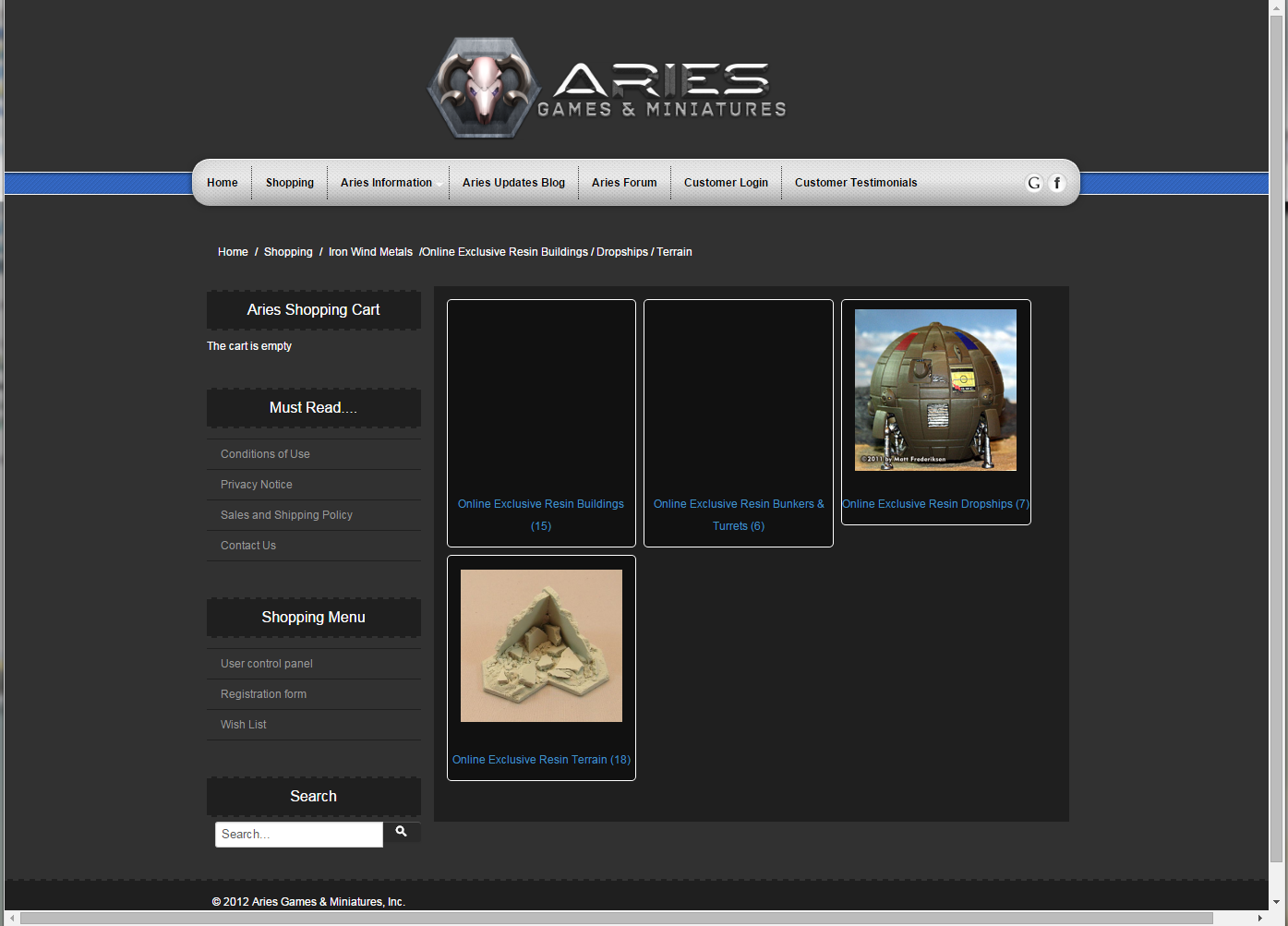Open the Google social icon

click(x=1034, y=183)
